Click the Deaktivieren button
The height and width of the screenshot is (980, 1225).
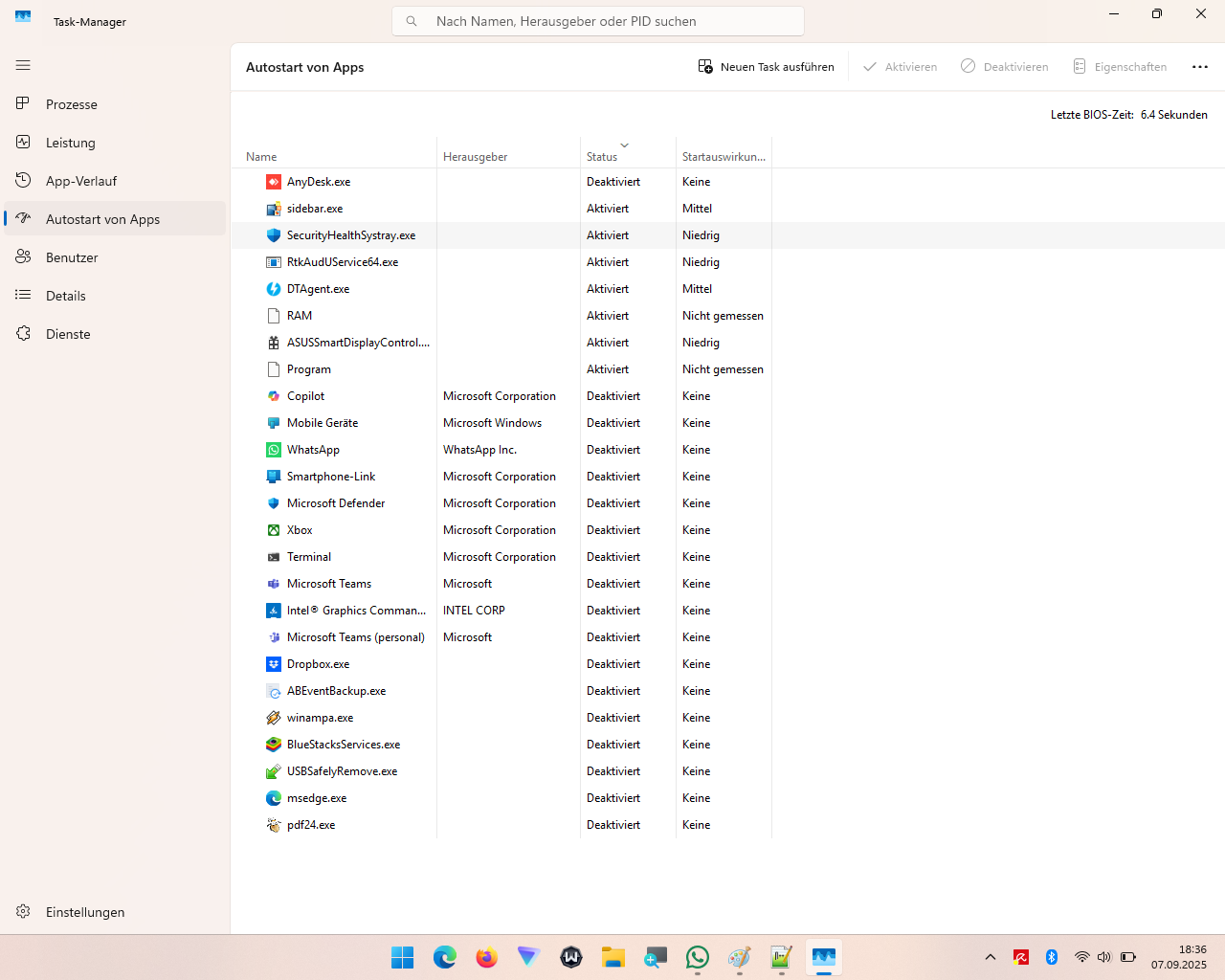pos(1005,67)
